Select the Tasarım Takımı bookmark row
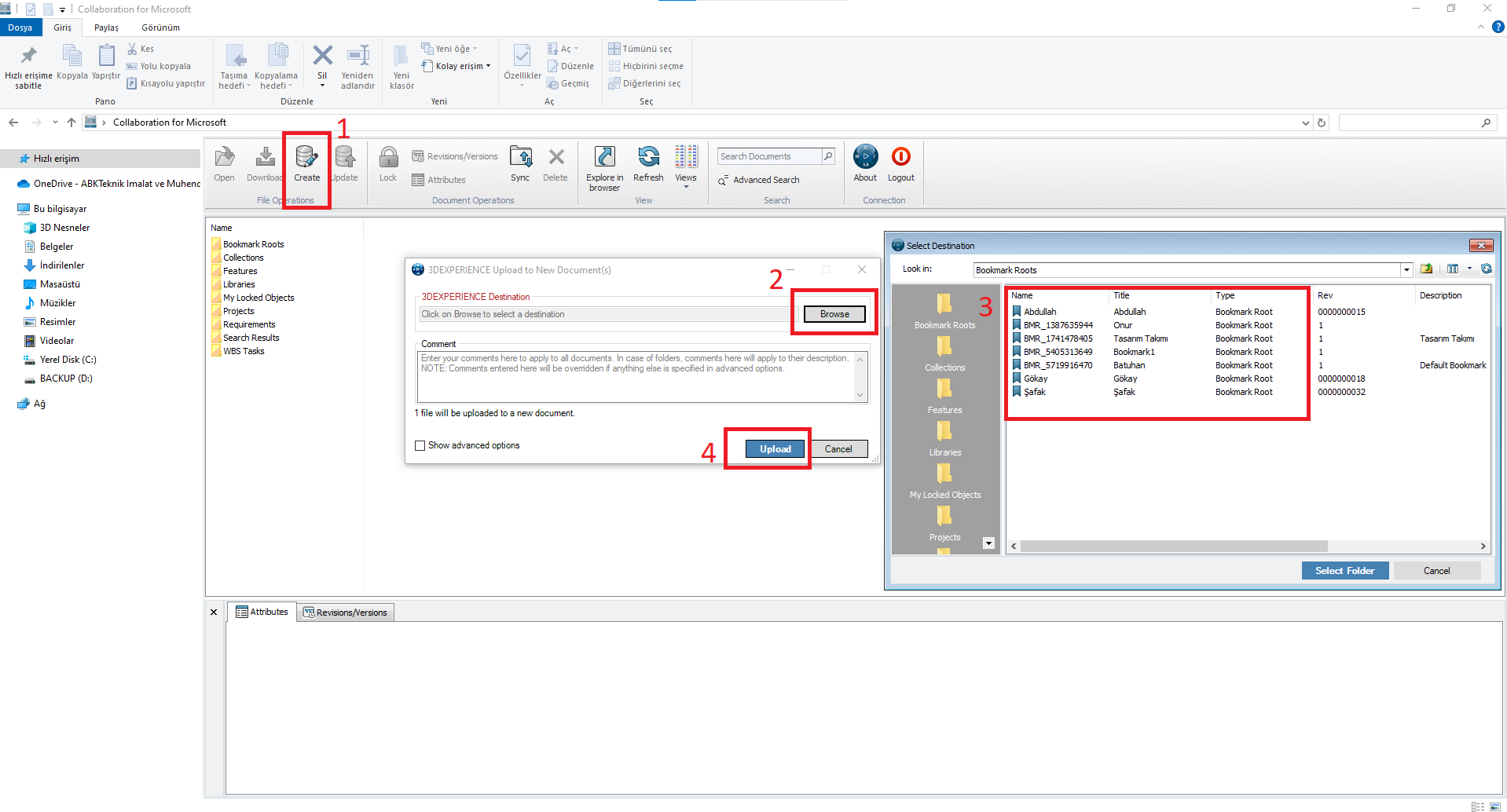 (1139, 338)
